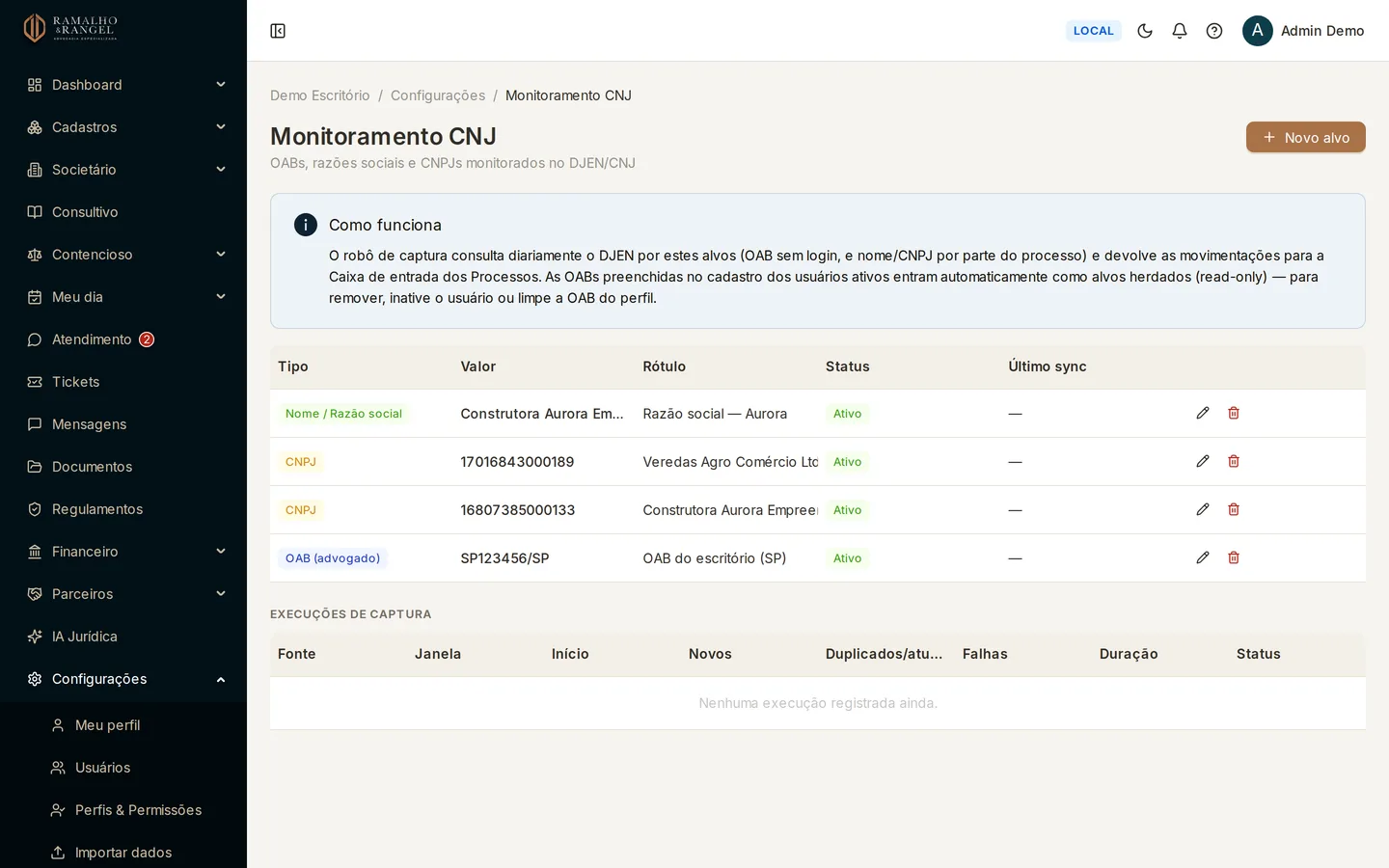This screenshot has height=868, width=1389.
Task: Click the Atendimento chat icon
Action: click(x=35, y=339)
